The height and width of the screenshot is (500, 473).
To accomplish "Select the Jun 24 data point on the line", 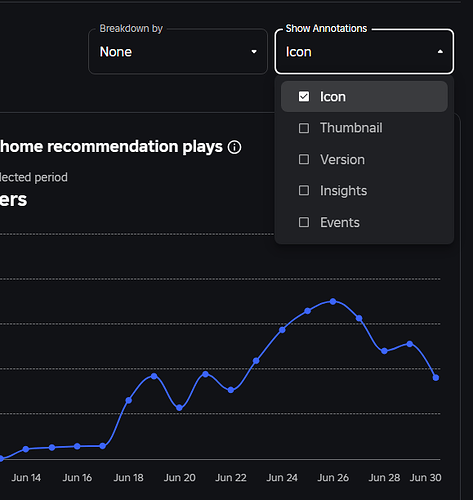I will click(x=282, y=330).
